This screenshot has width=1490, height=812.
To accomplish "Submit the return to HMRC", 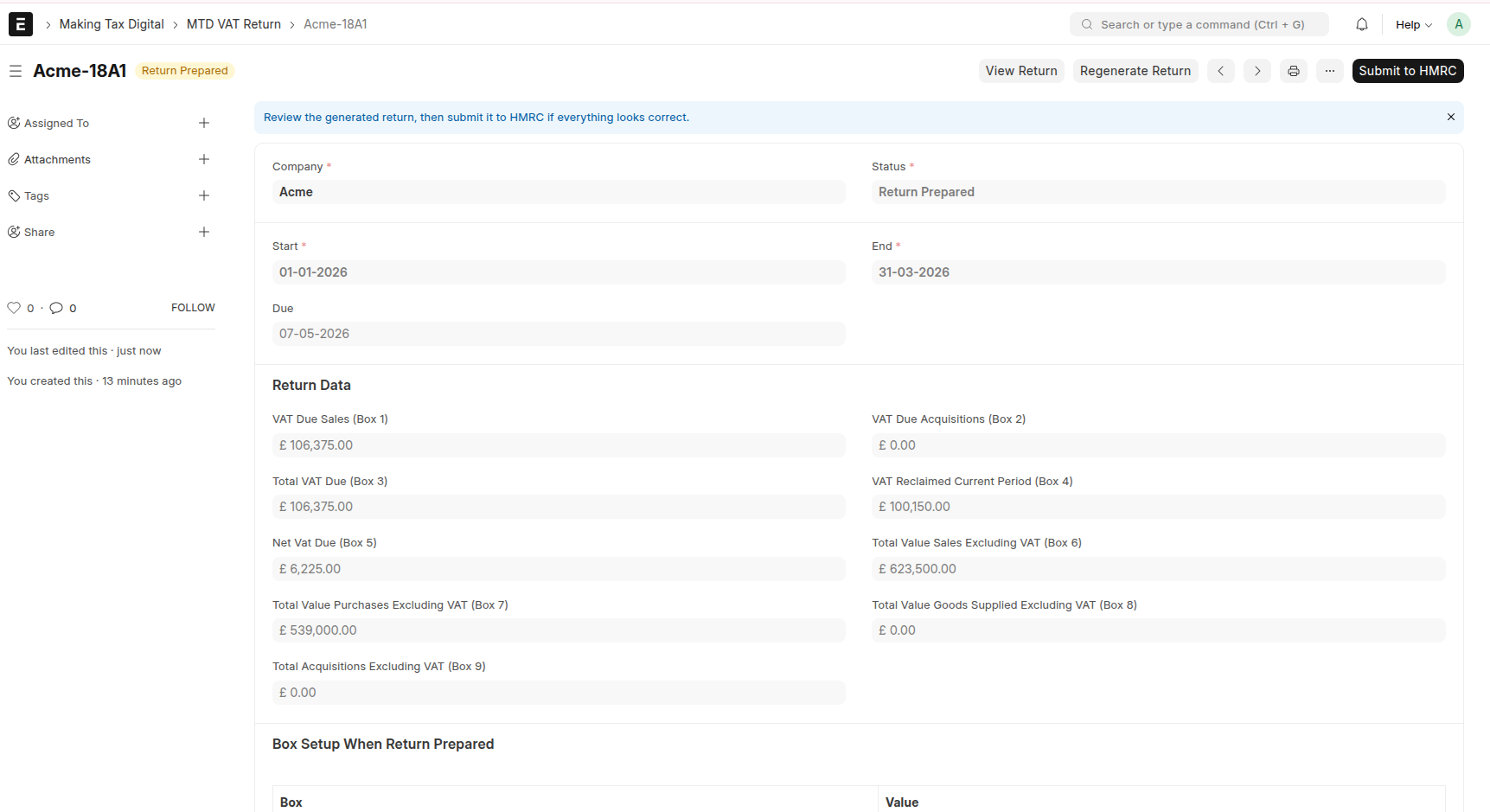I will (1408, 71).
